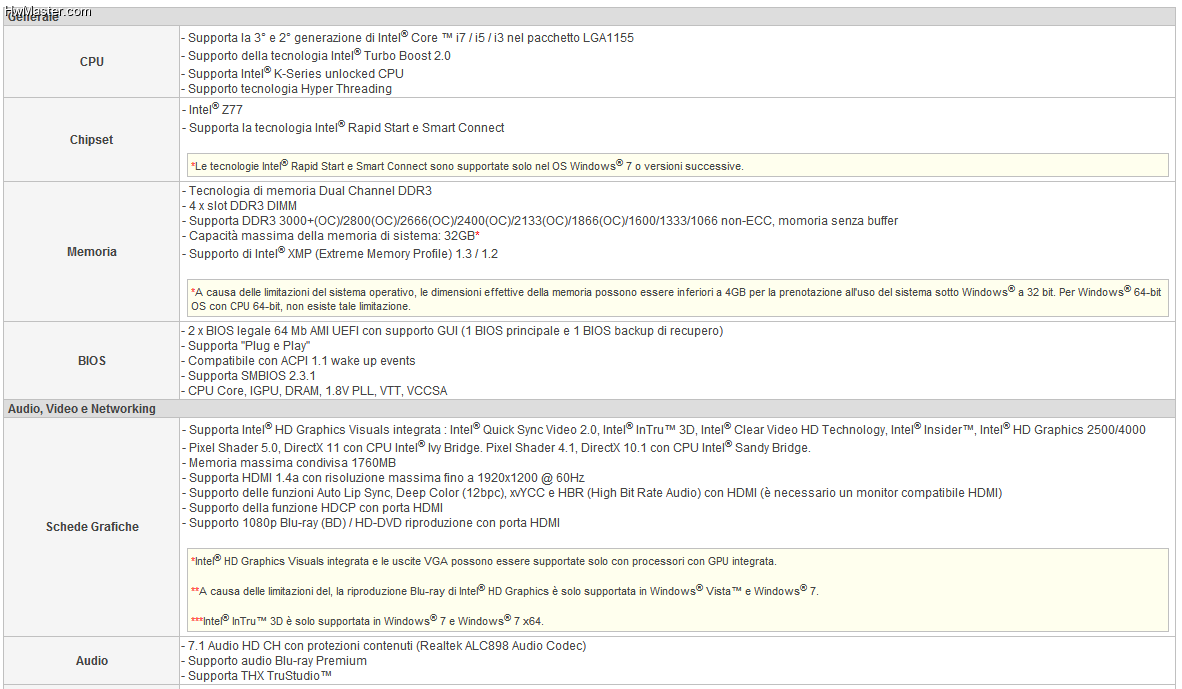Viewport: 1182px width, 689px height.
Task: Click the BIOS row label
Action: [91, 360]
